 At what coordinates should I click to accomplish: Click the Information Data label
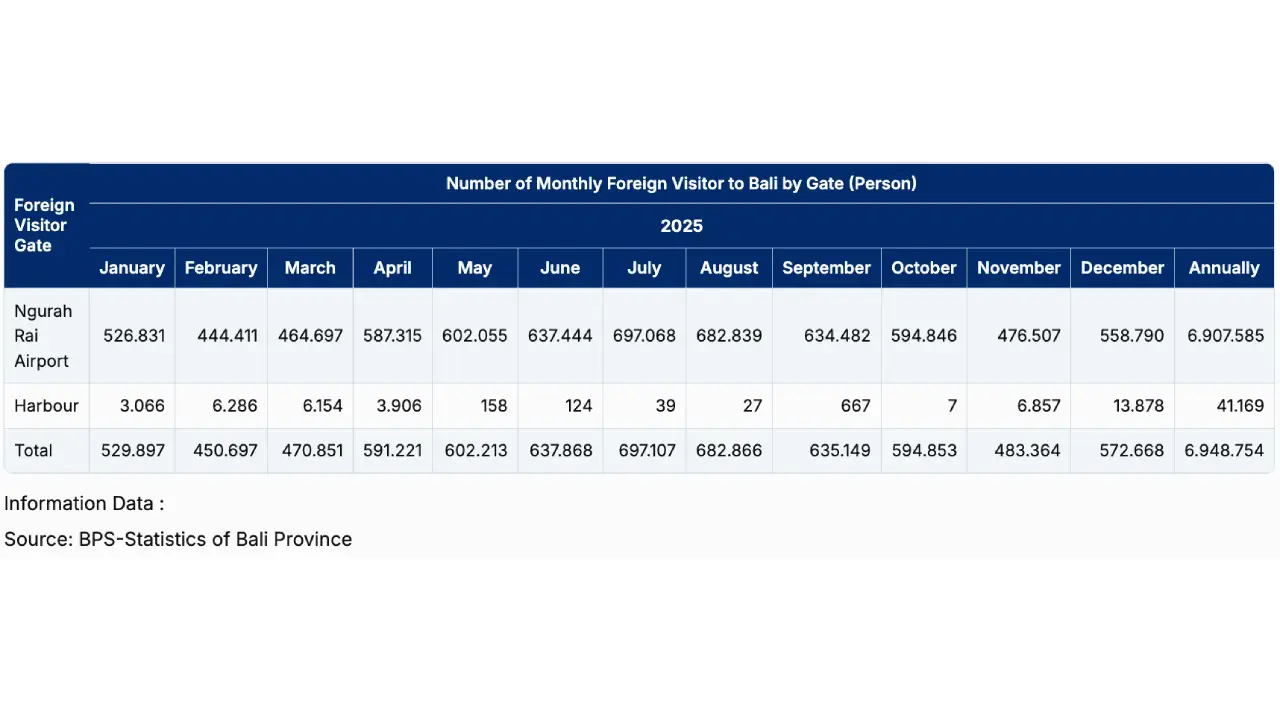tap(84, 503)
